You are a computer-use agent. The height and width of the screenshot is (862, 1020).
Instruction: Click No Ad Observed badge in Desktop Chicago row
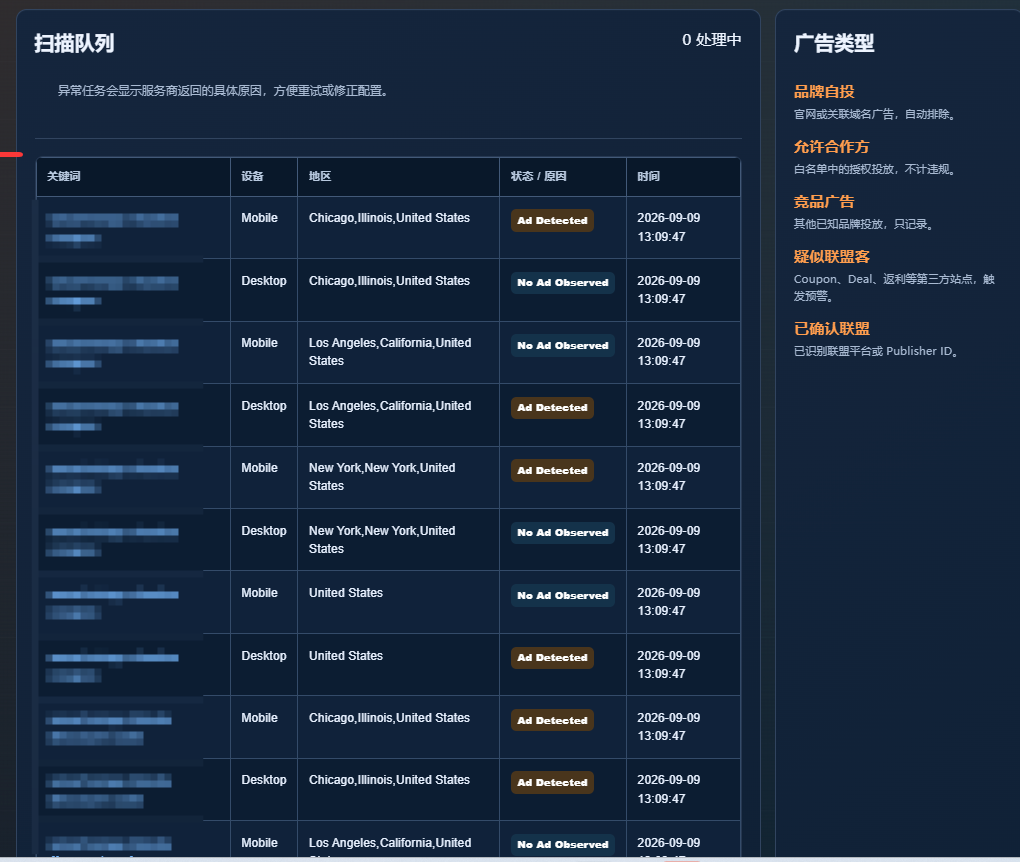563,282
